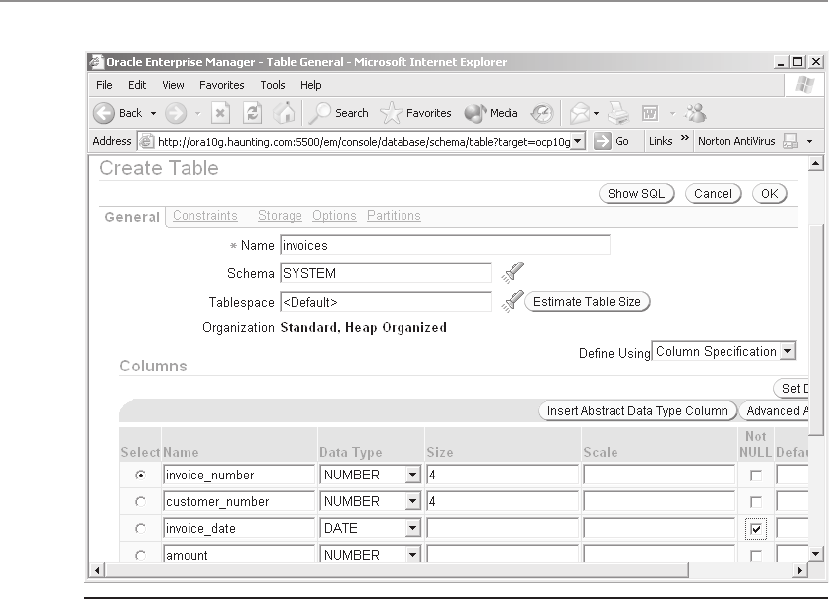
Task: Click the horizontal scrollbar thumb
Action: coord(397,570)
